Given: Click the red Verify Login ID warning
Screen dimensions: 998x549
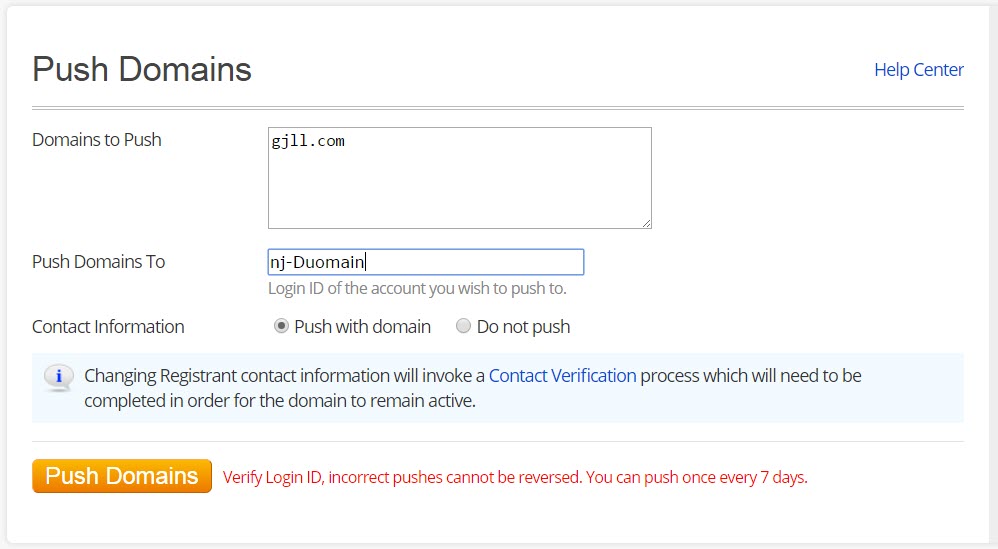Looking at the screenshot, I should [401, 478].
